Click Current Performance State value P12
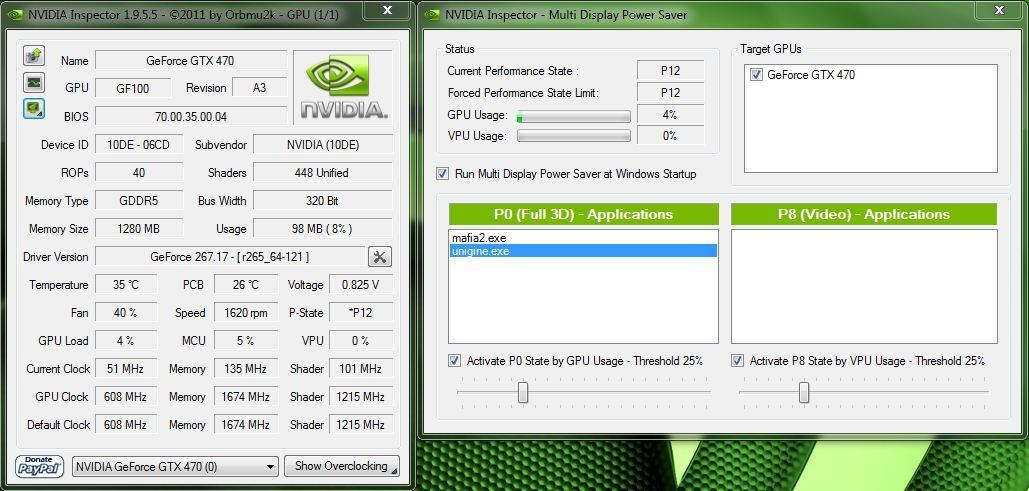The width and height of the screenshot is (1029, 491). (671, 71)
